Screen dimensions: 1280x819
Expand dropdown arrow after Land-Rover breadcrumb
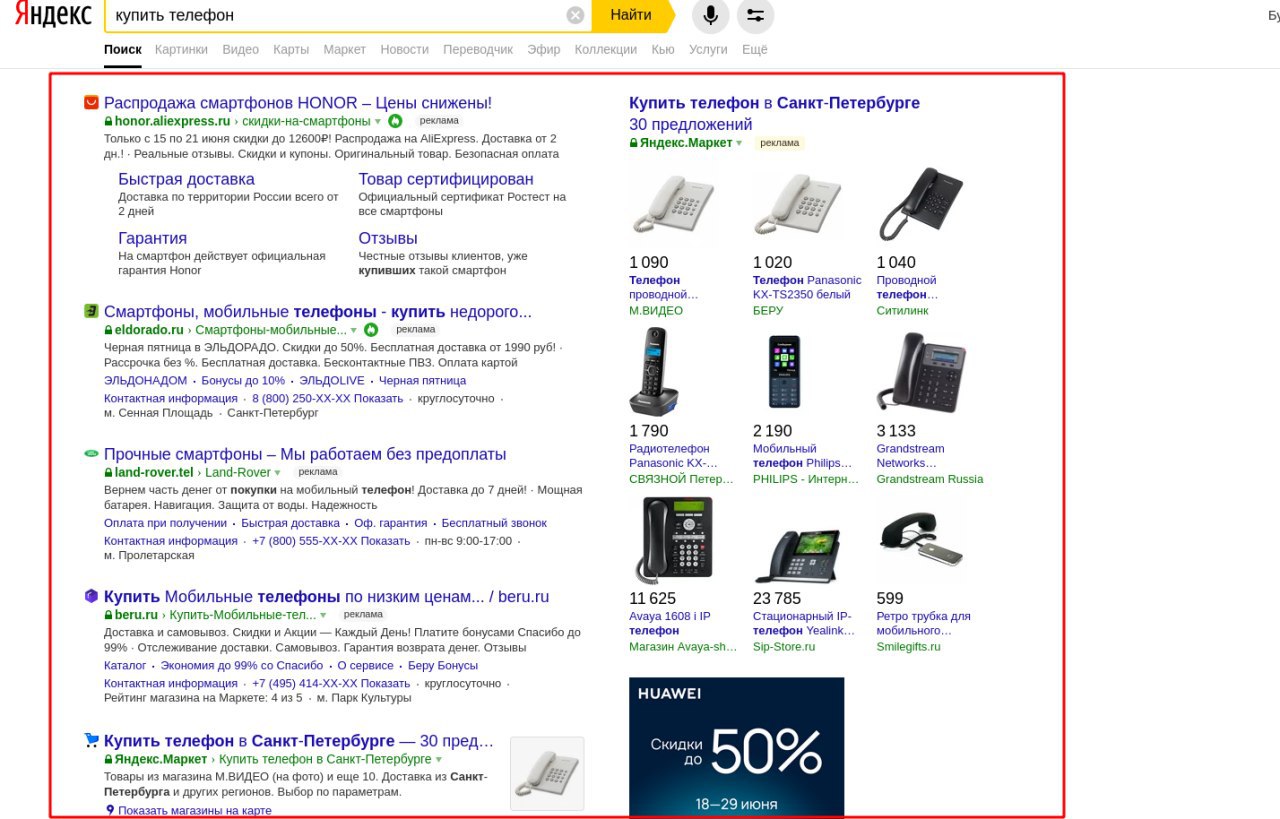(278, 472)
